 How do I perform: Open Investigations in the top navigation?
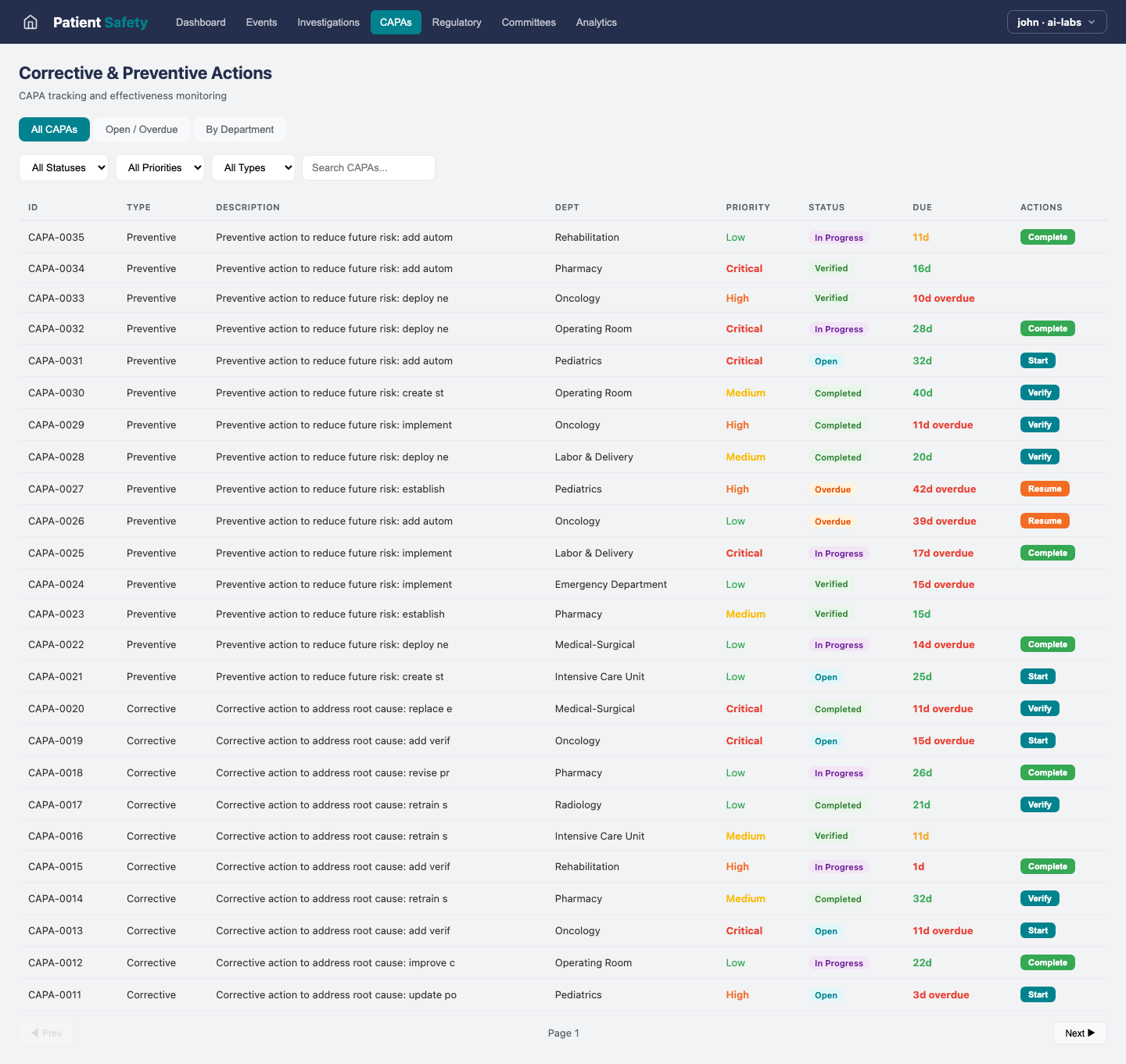[x=328, y=22]
